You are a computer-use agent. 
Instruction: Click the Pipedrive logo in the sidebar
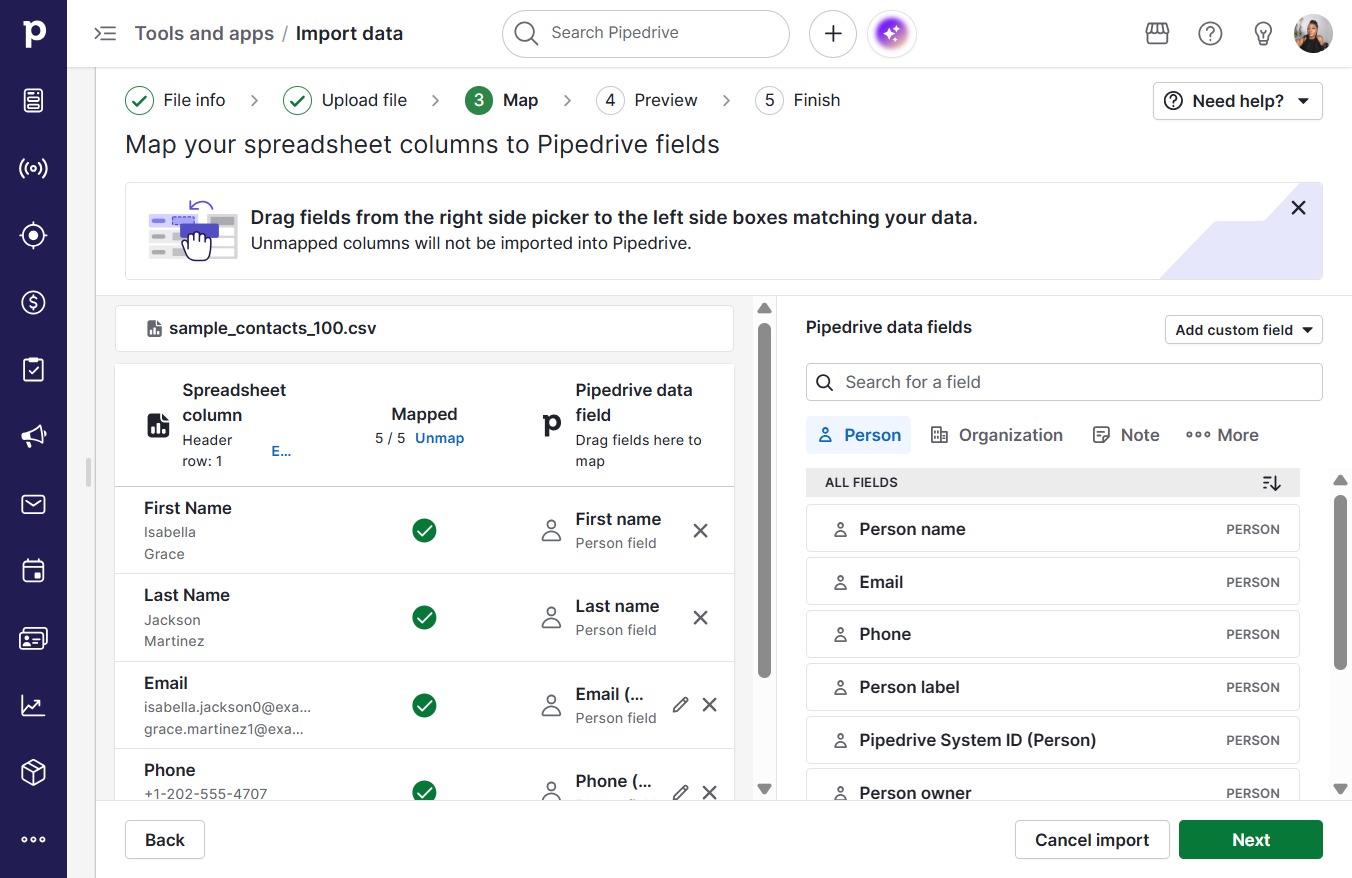point(33,33)
